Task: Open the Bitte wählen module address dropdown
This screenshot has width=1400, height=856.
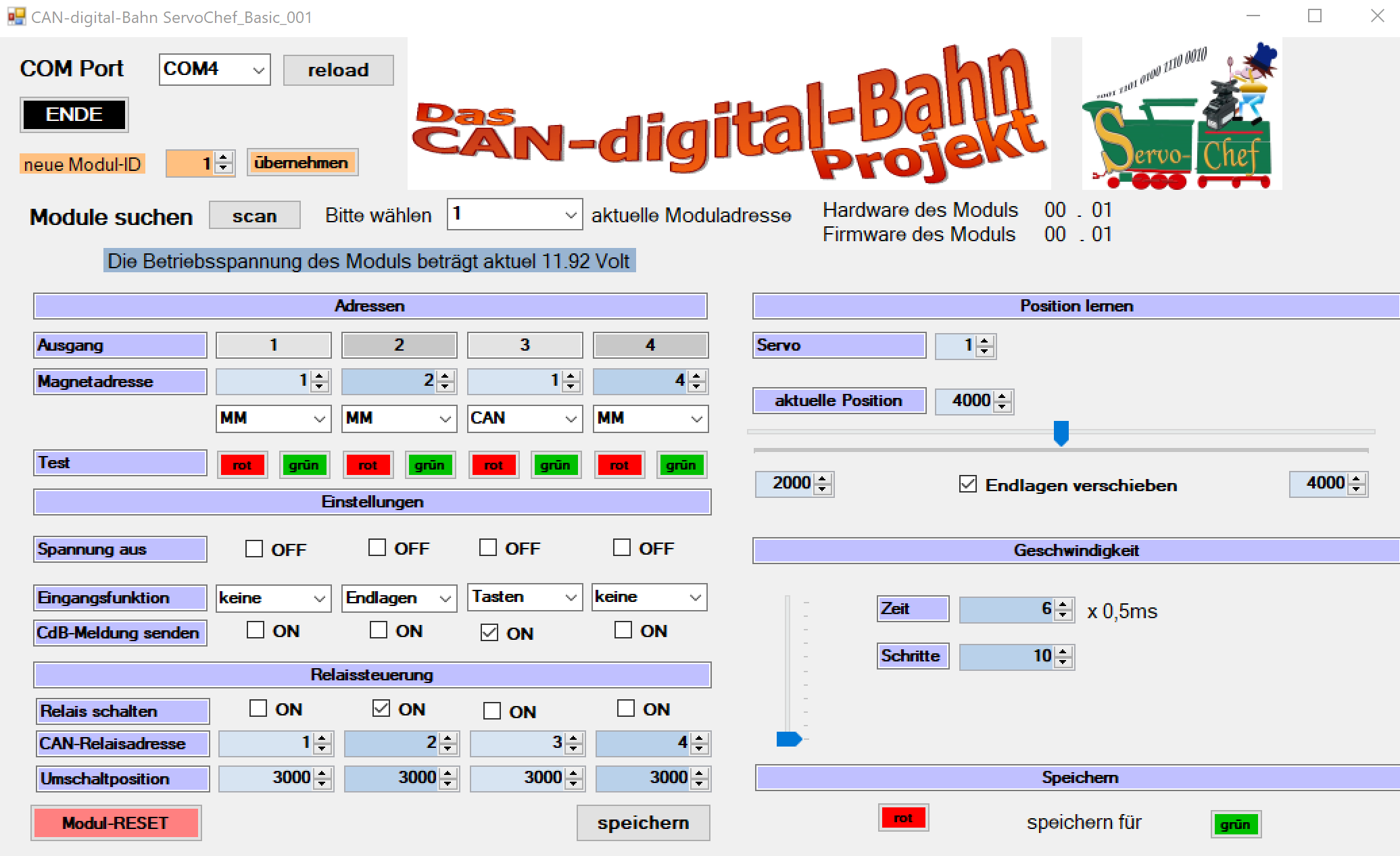Action: (514, 214)
